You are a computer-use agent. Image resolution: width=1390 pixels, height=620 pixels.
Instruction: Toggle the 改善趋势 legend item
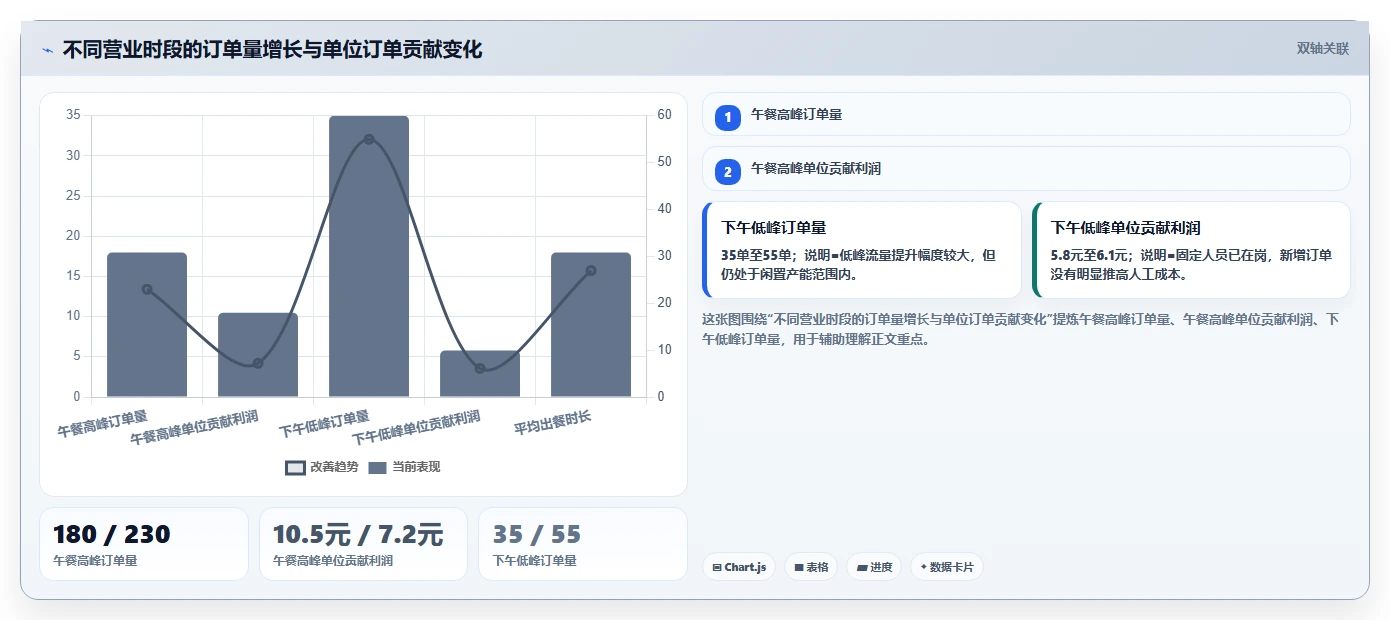322,467
